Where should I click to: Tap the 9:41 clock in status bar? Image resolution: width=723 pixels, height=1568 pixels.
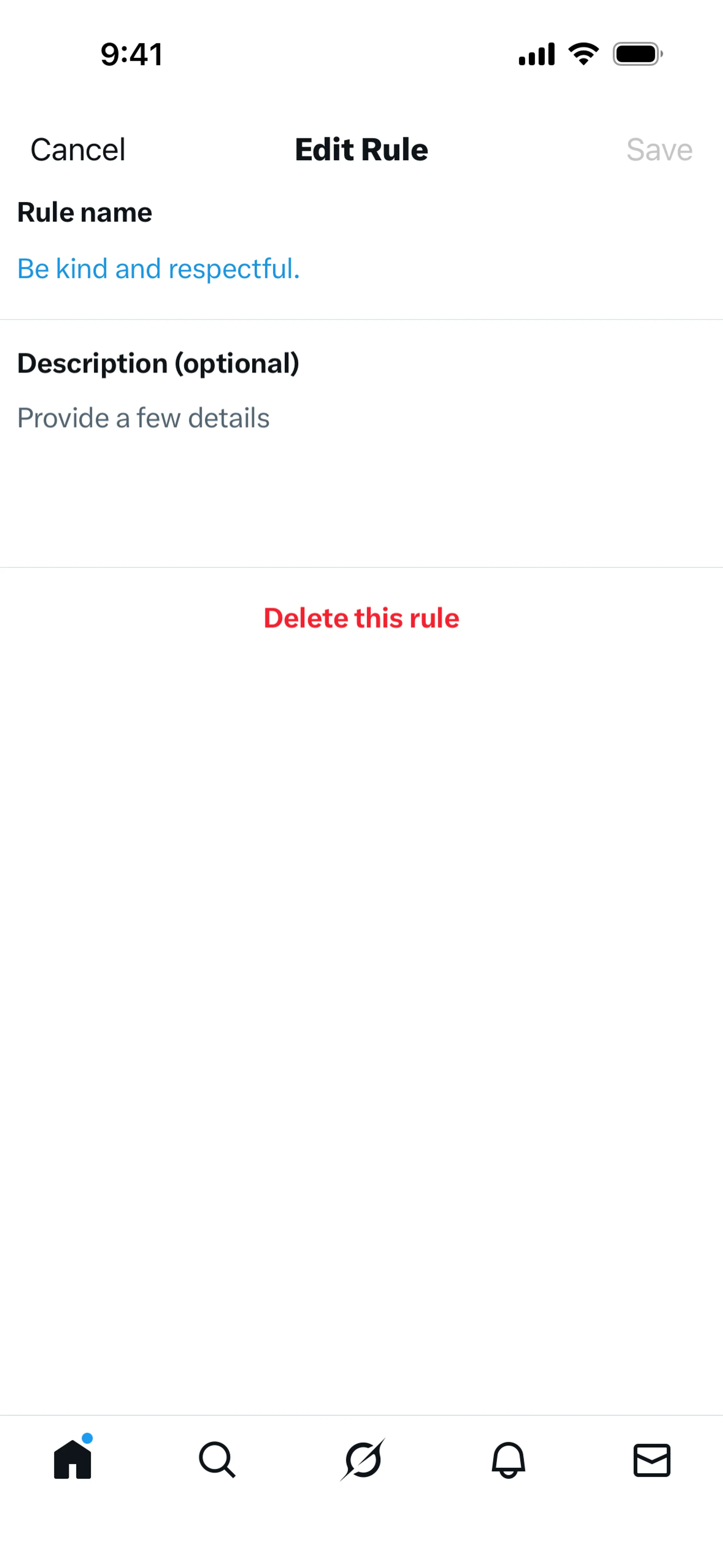coord(131,54)
